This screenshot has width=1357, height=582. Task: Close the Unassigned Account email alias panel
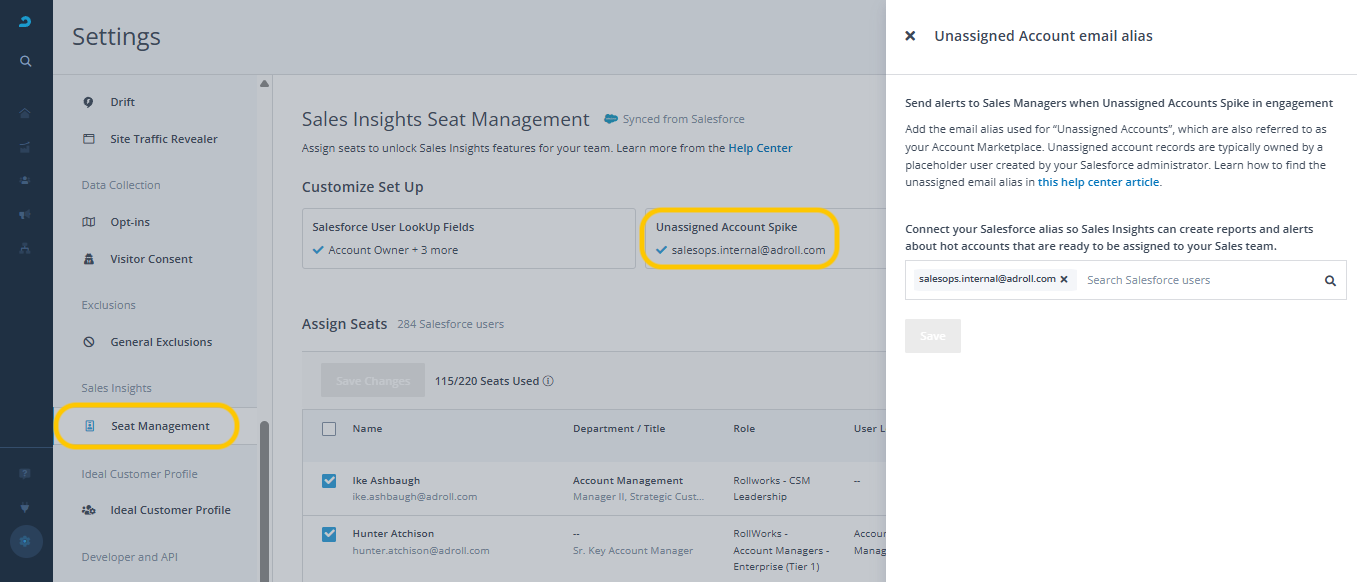click(910, 36)
